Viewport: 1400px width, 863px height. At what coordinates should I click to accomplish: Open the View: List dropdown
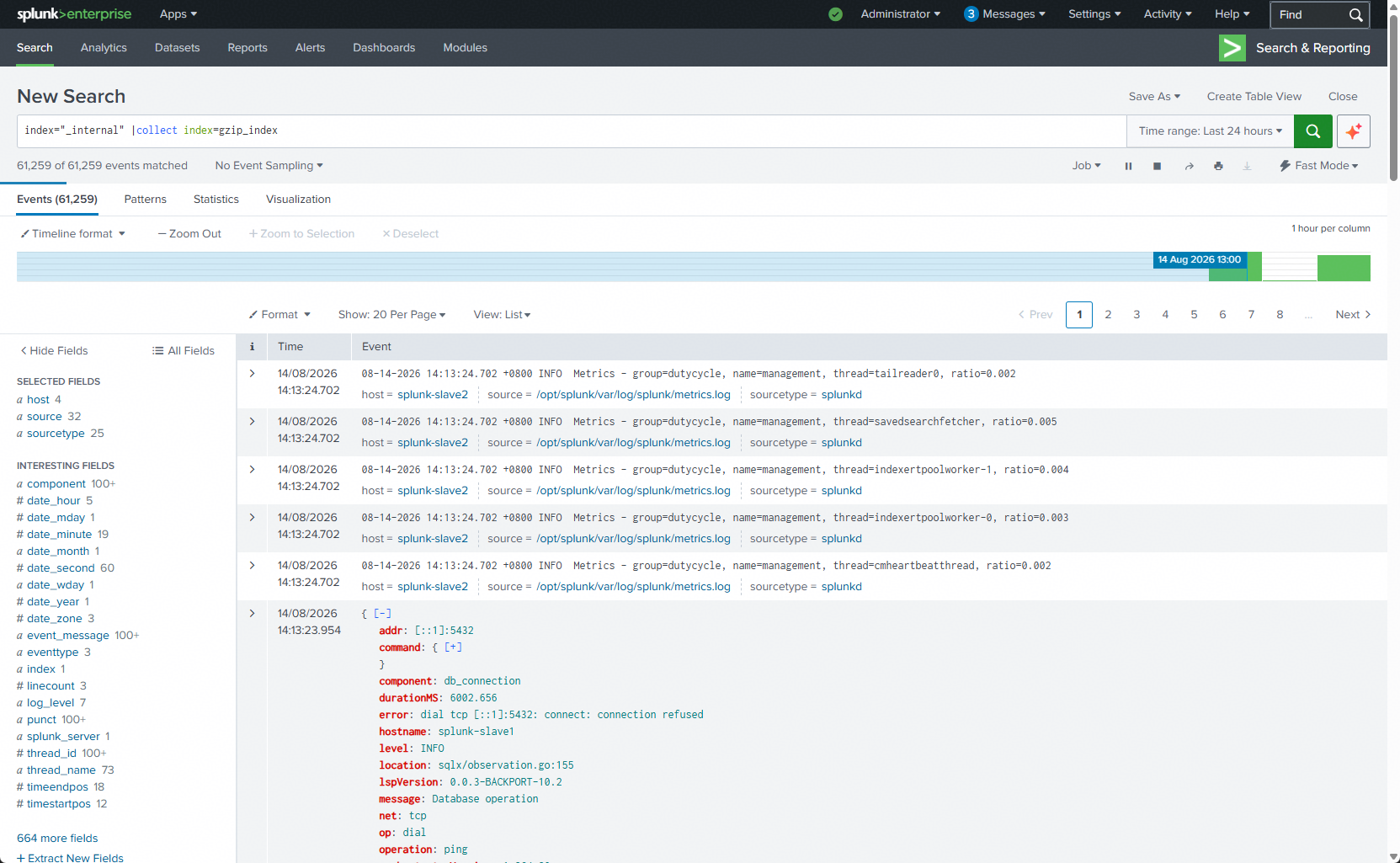click(503, 315)
